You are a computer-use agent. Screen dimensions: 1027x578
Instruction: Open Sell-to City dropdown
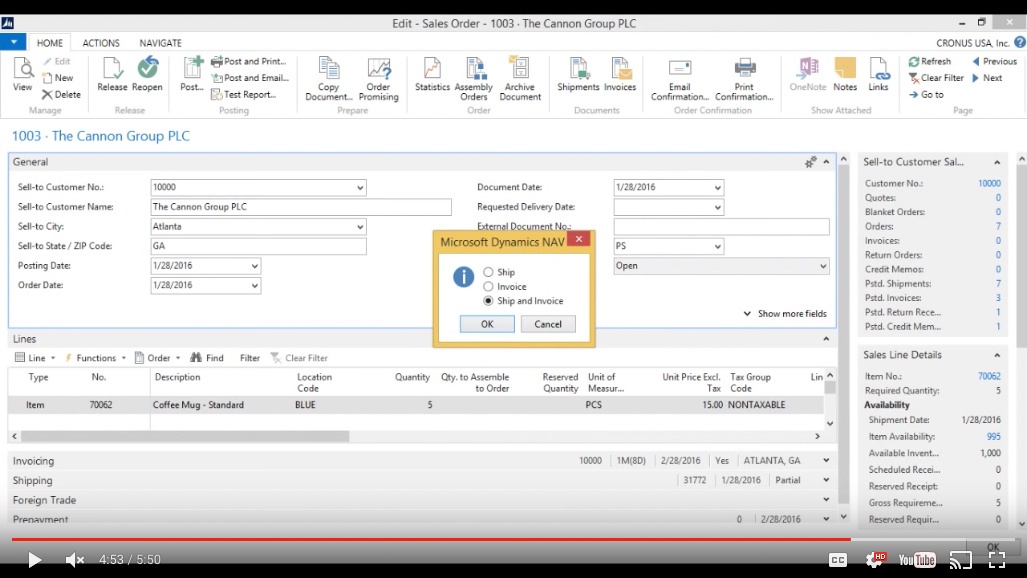click(x=360, y=227)
